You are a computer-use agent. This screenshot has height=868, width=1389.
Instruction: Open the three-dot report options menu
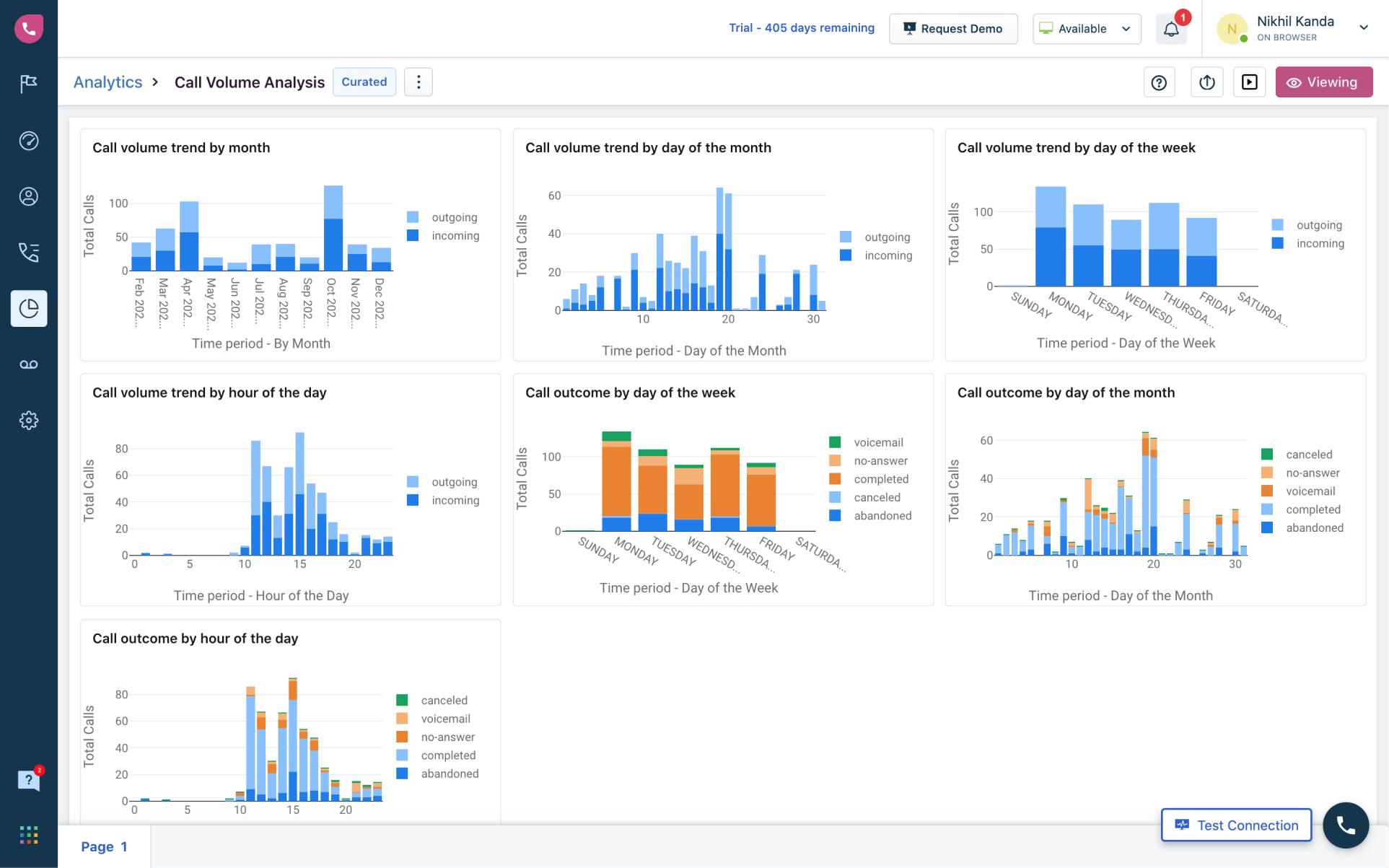[x=419, y=82]
